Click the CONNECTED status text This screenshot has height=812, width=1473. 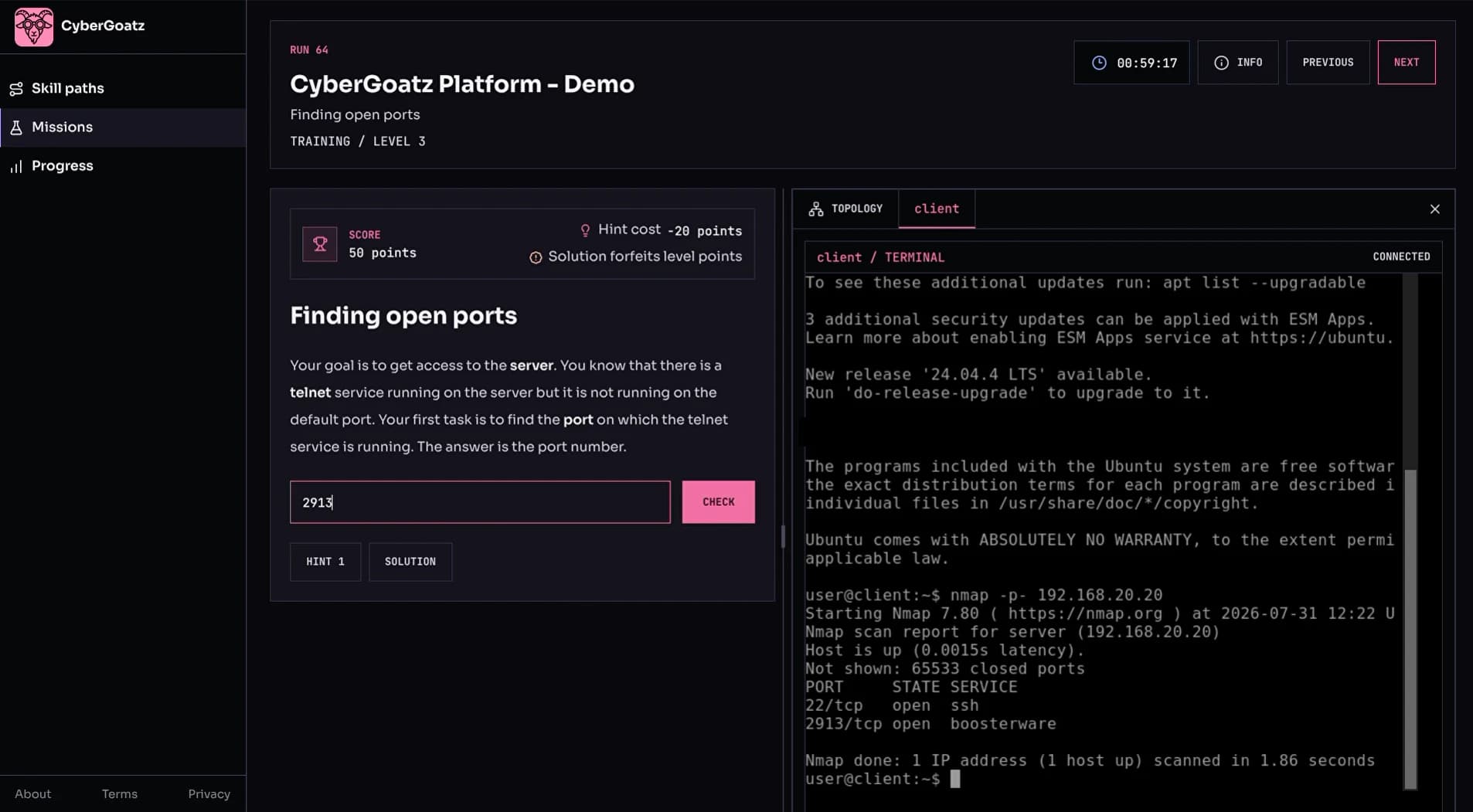pos(1401,257)
